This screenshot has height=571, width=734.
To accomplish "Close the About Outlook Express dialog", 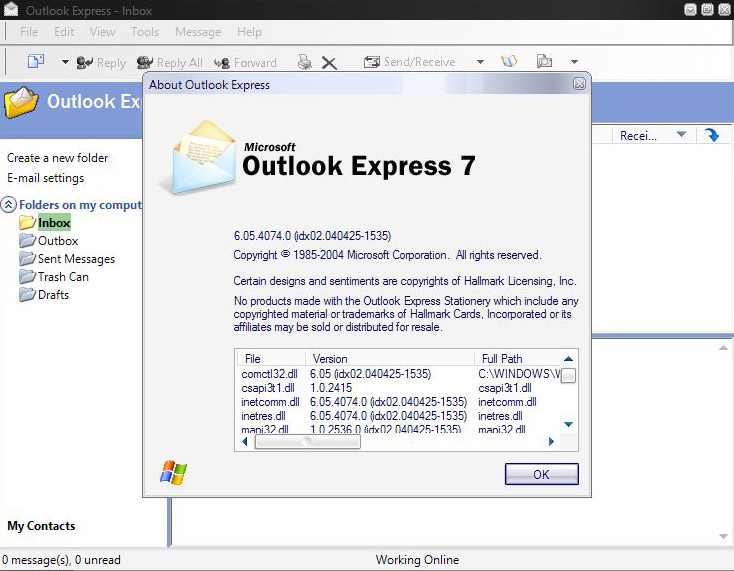I will 579,84.
